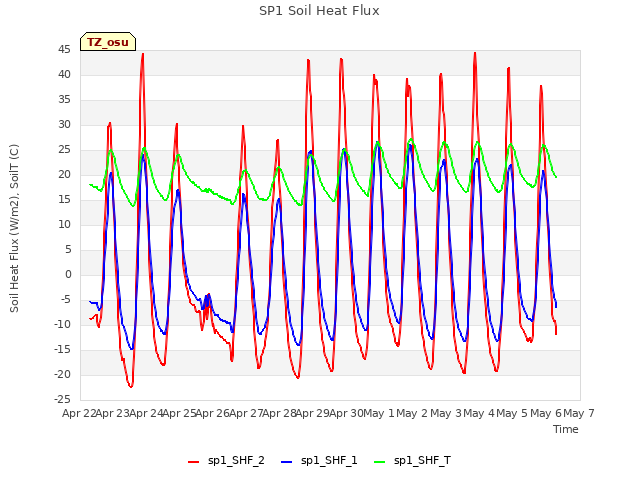This screenshot has height=480, width=640.
Task: Select the May 7 x-axis tick label
Action: point(579,413)
